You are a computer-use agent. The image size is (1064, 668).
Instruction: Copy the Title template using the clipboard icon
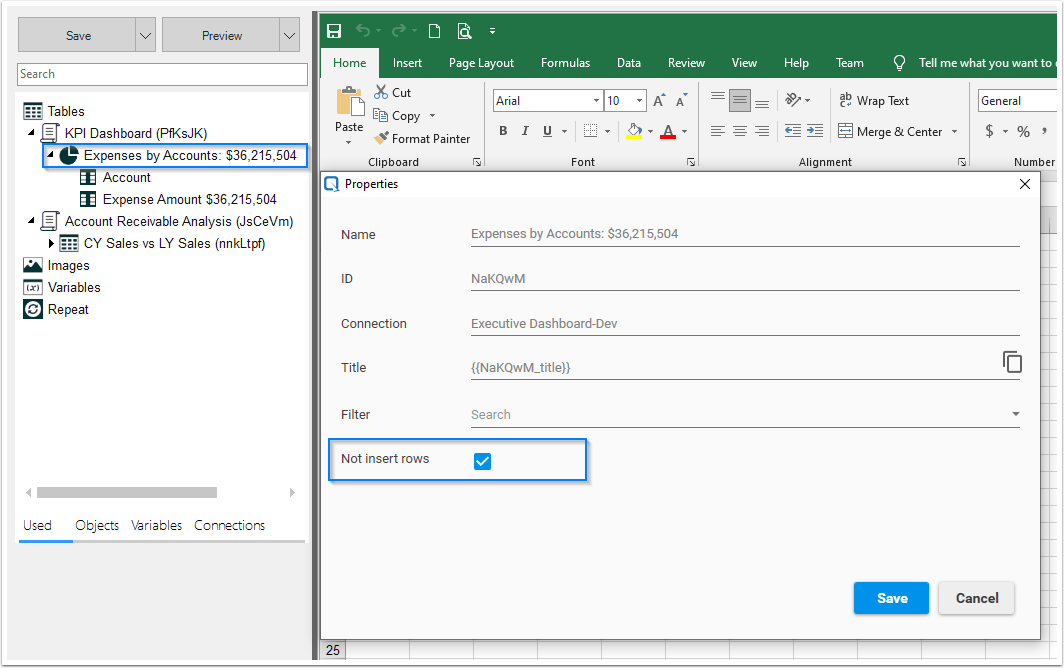1011,362
